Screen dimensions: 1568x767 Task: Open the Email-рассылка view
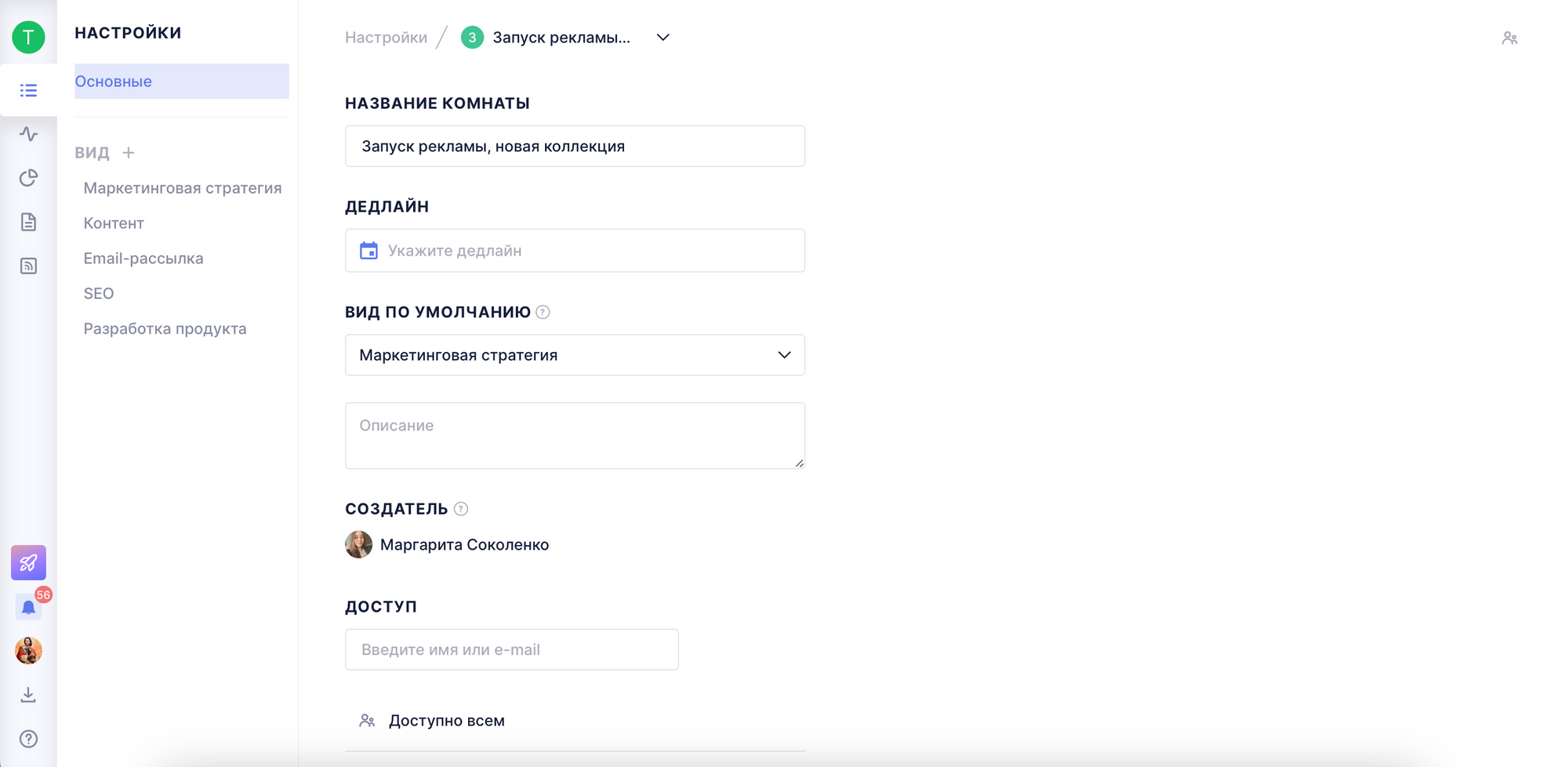(143, 258)
